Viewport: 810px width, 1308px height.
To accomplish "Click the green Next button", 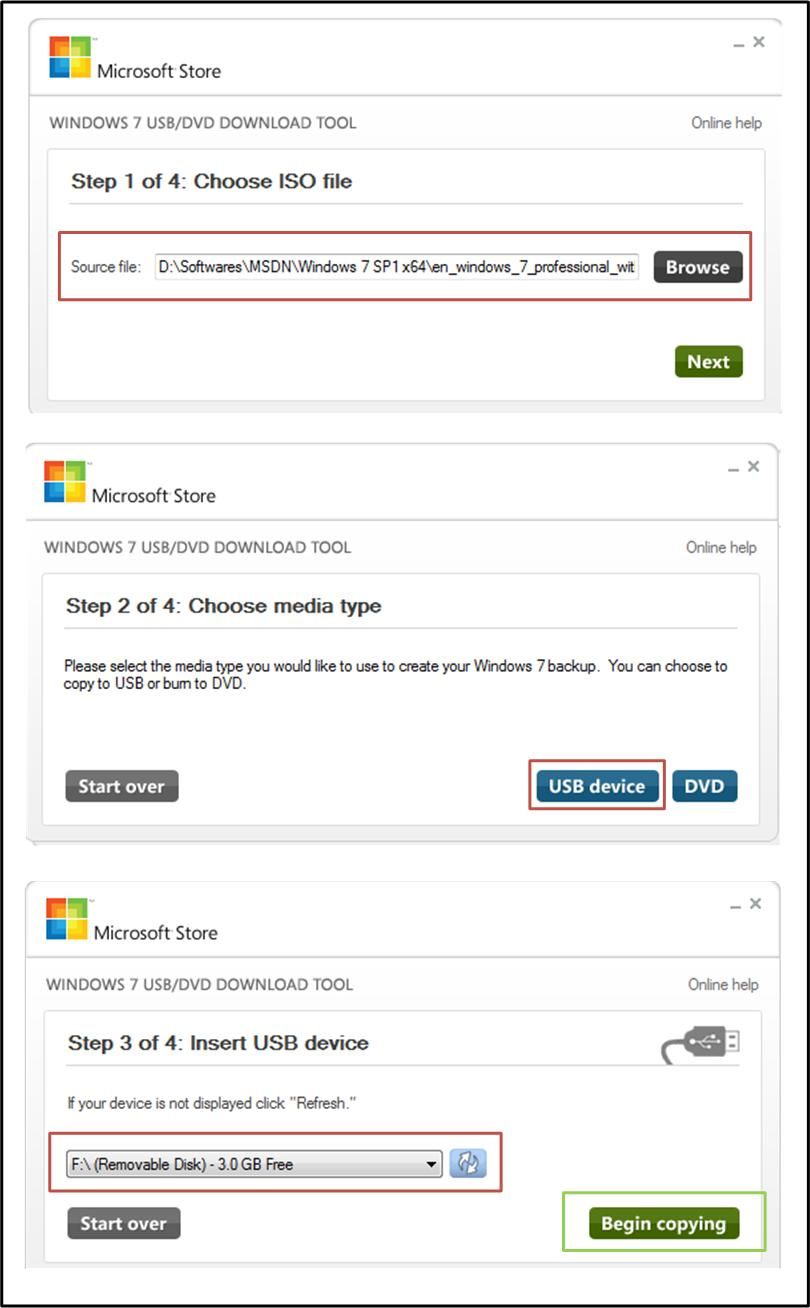I will pyautogui.click(x=709, y=362).
